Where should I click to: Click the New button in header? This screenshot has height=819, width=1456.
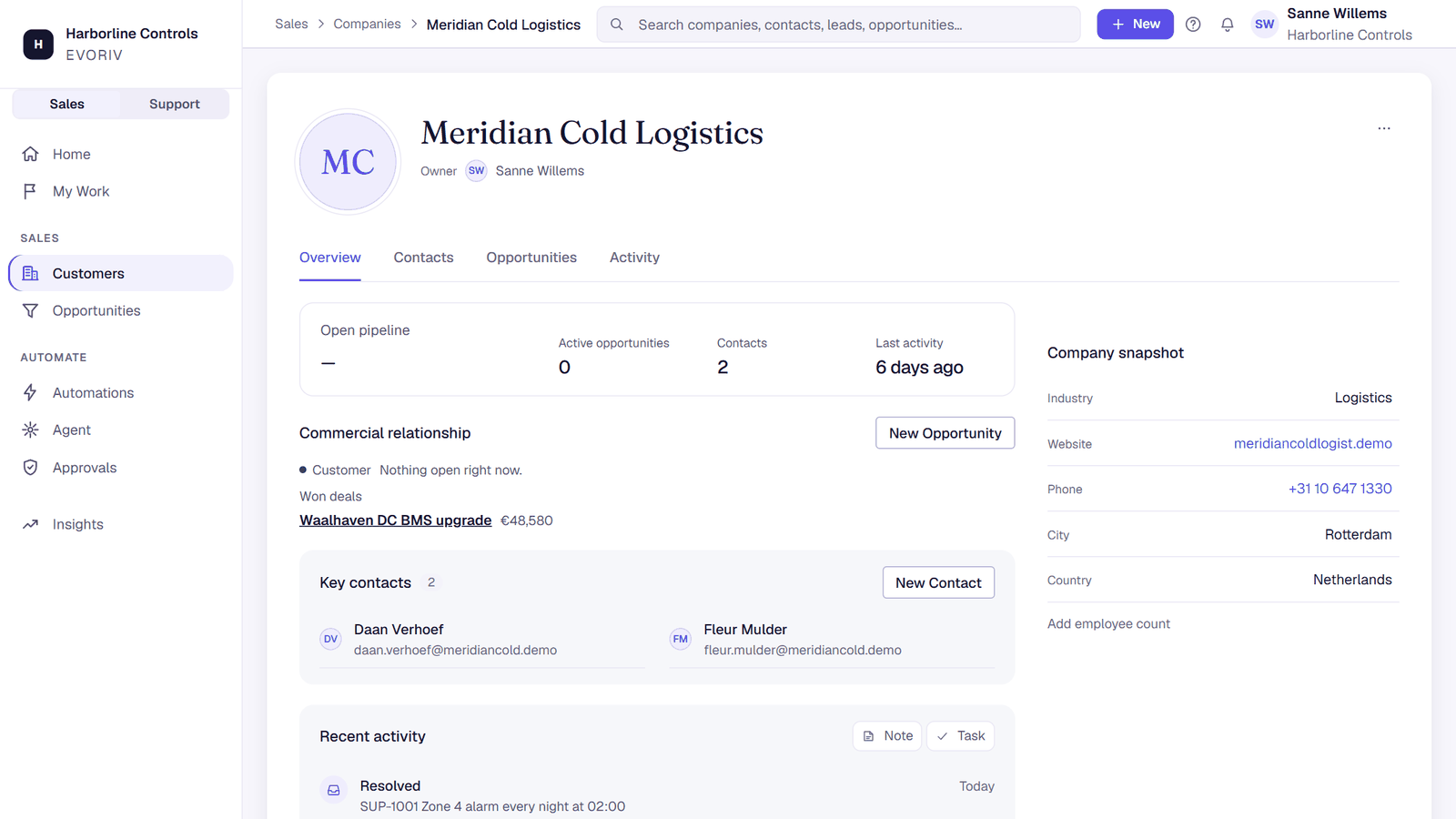click(x=1135, y=25)
